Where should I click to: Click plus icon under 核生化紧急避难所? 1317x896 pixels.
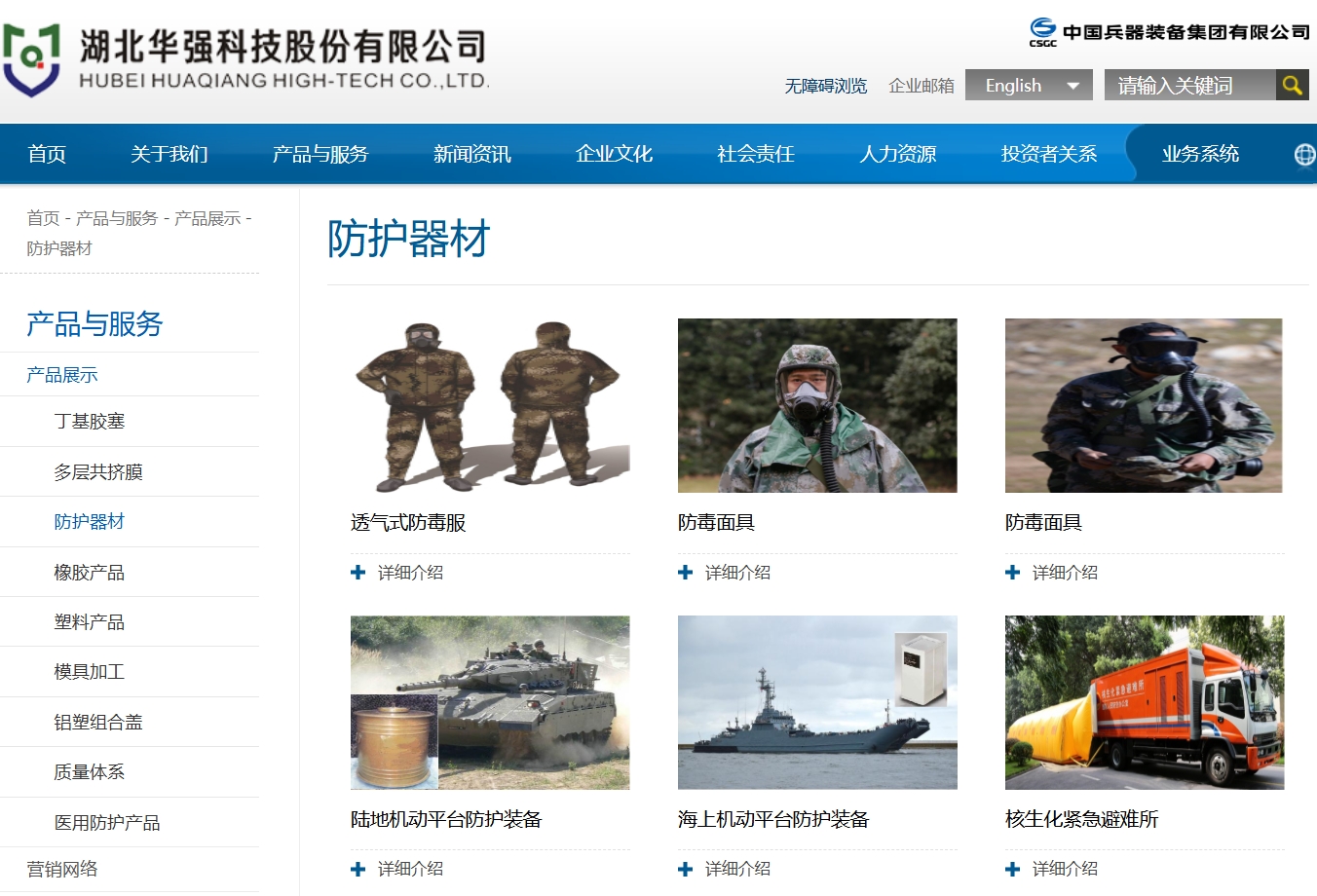click(x=1012, y=869)
